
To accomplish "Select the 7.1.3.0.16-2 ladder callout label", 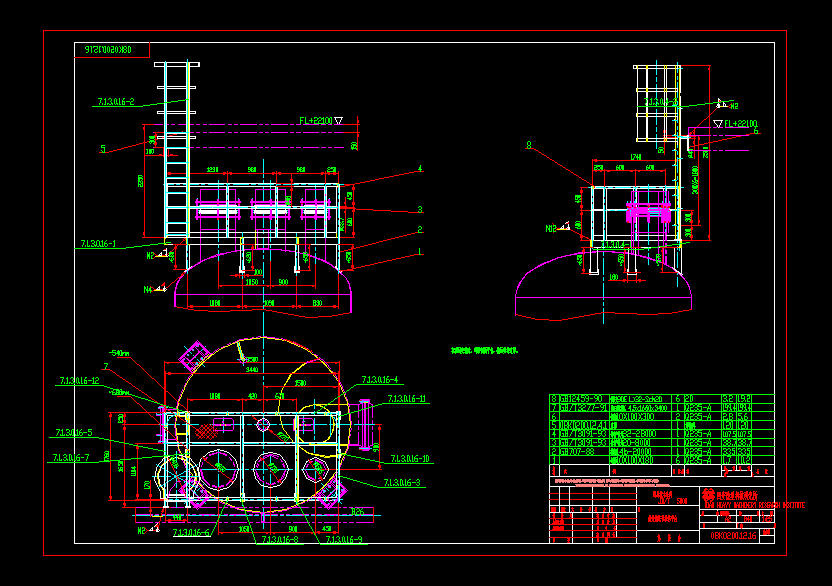I will click(116, 101).
